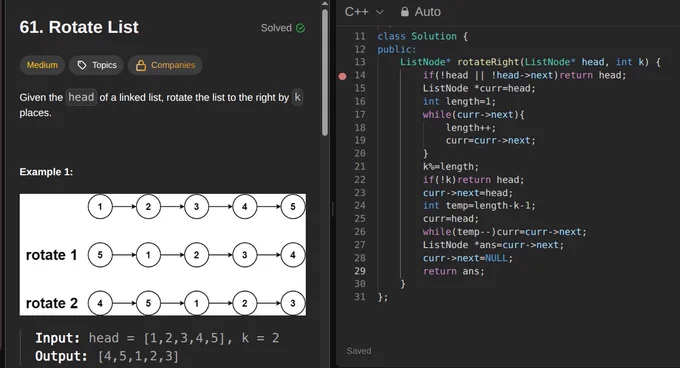This screenshot has width=680, height=368.
Task: Click the 'ListNode *curr=head;' code line
Action: pyautogui.click(x=479, y=88)
